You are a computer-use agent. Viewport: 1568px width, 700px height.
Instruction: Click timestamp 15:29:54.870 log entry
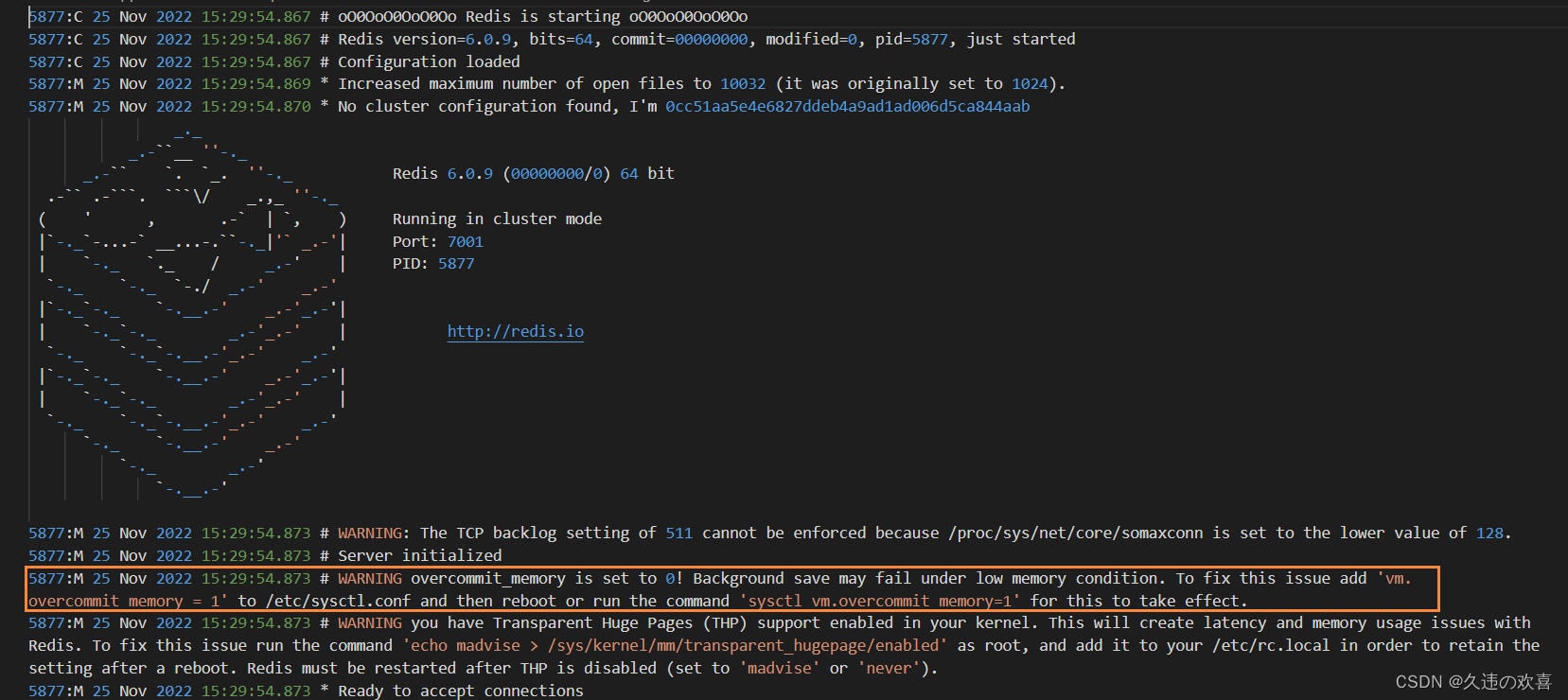255,106
